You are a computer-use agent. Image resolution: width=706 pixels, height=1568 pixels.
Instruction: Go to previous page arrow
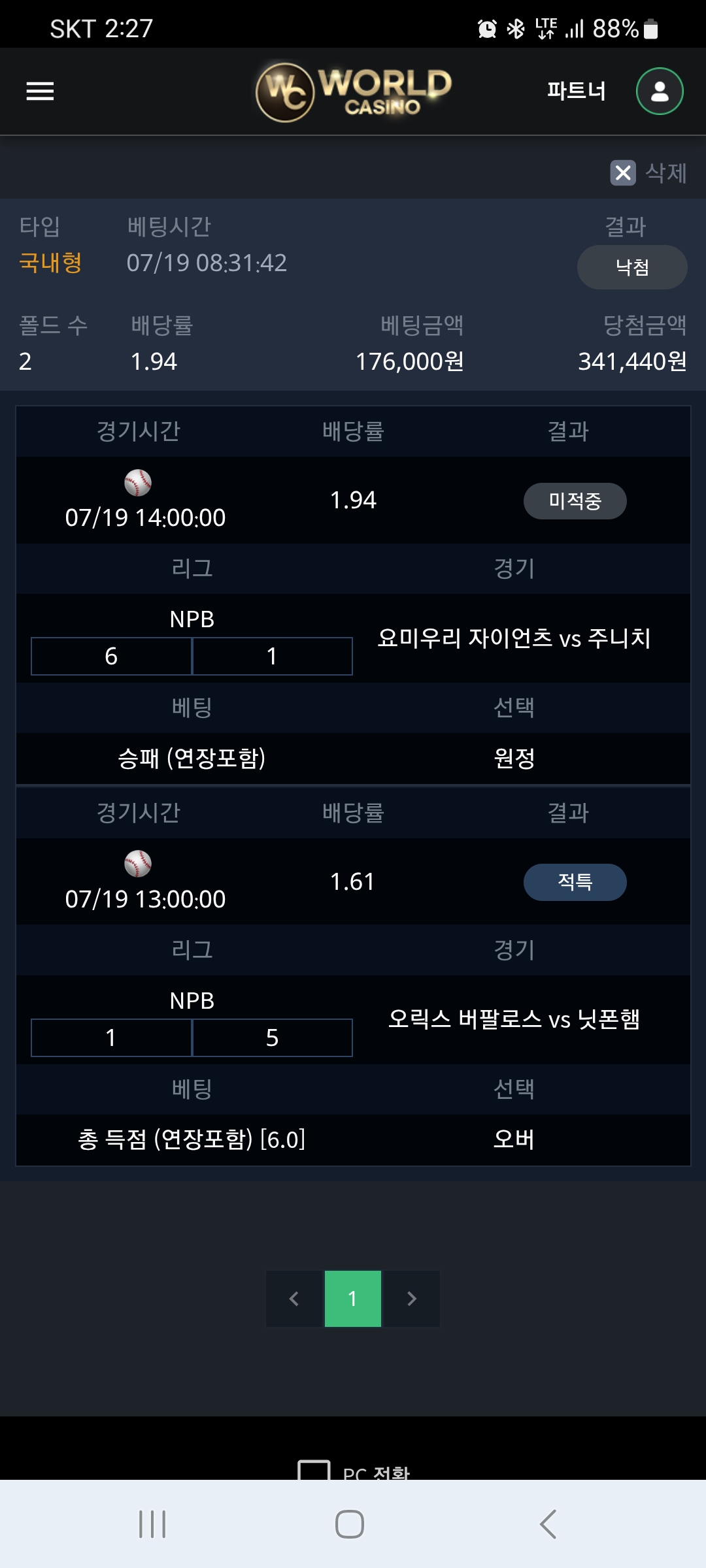point(295,1299)
